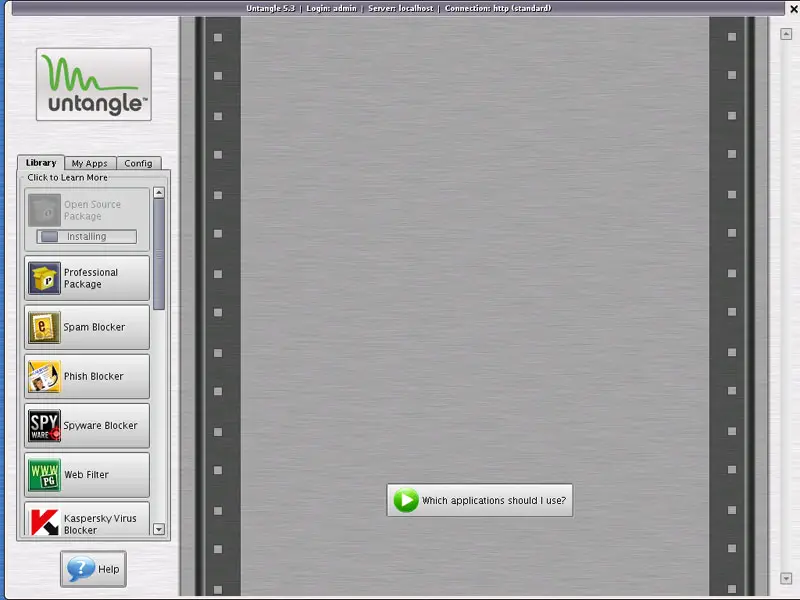
Task: Click library list scroll up arrow
Action: tap(159, 192)
